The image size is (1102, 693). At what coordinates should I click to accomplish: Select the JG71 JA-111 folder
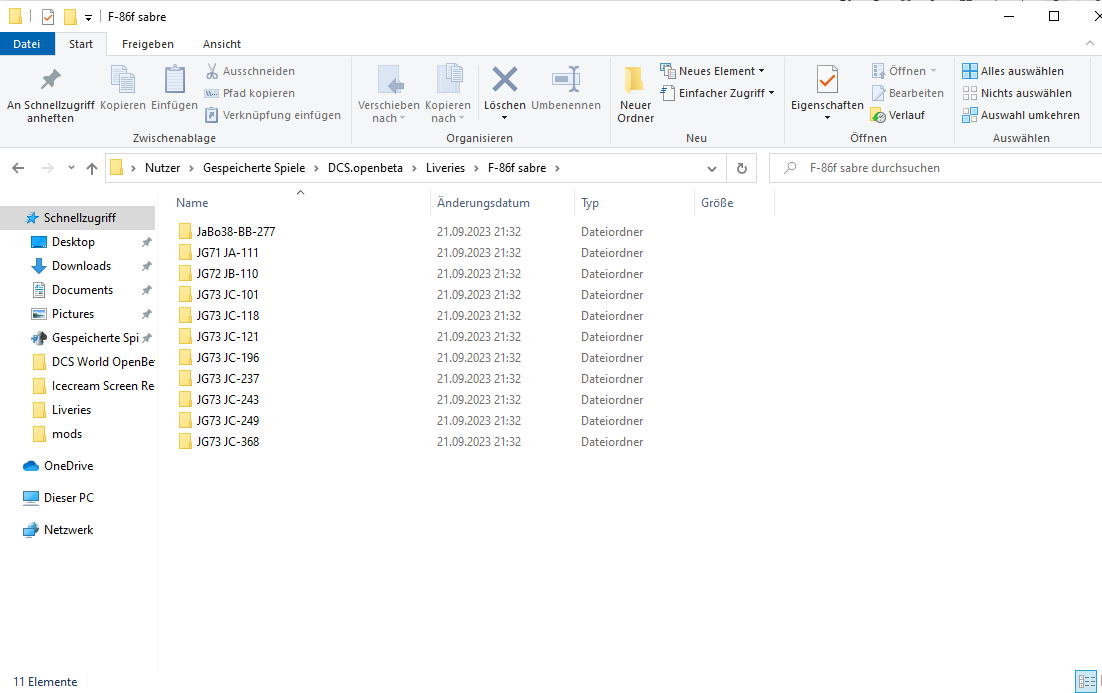pos(227,252)
